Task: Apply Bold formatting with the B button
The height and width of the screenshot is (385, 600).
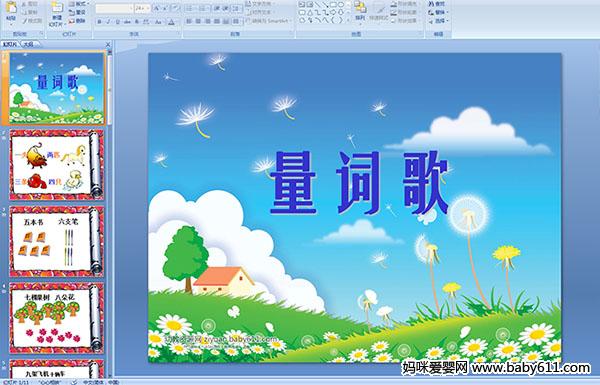Action: [99, 22]
